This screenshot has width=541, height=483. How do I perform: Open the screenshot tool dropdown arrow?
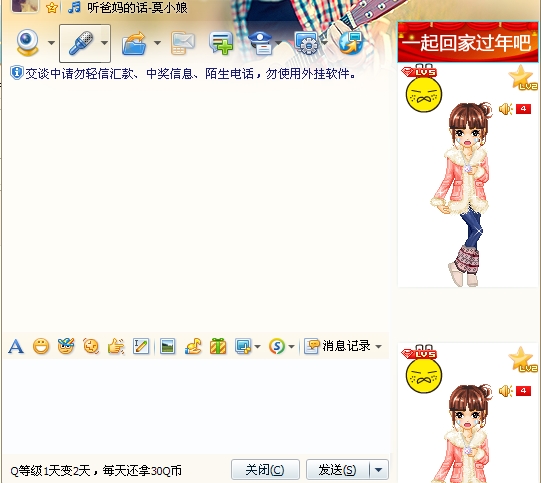257,346
